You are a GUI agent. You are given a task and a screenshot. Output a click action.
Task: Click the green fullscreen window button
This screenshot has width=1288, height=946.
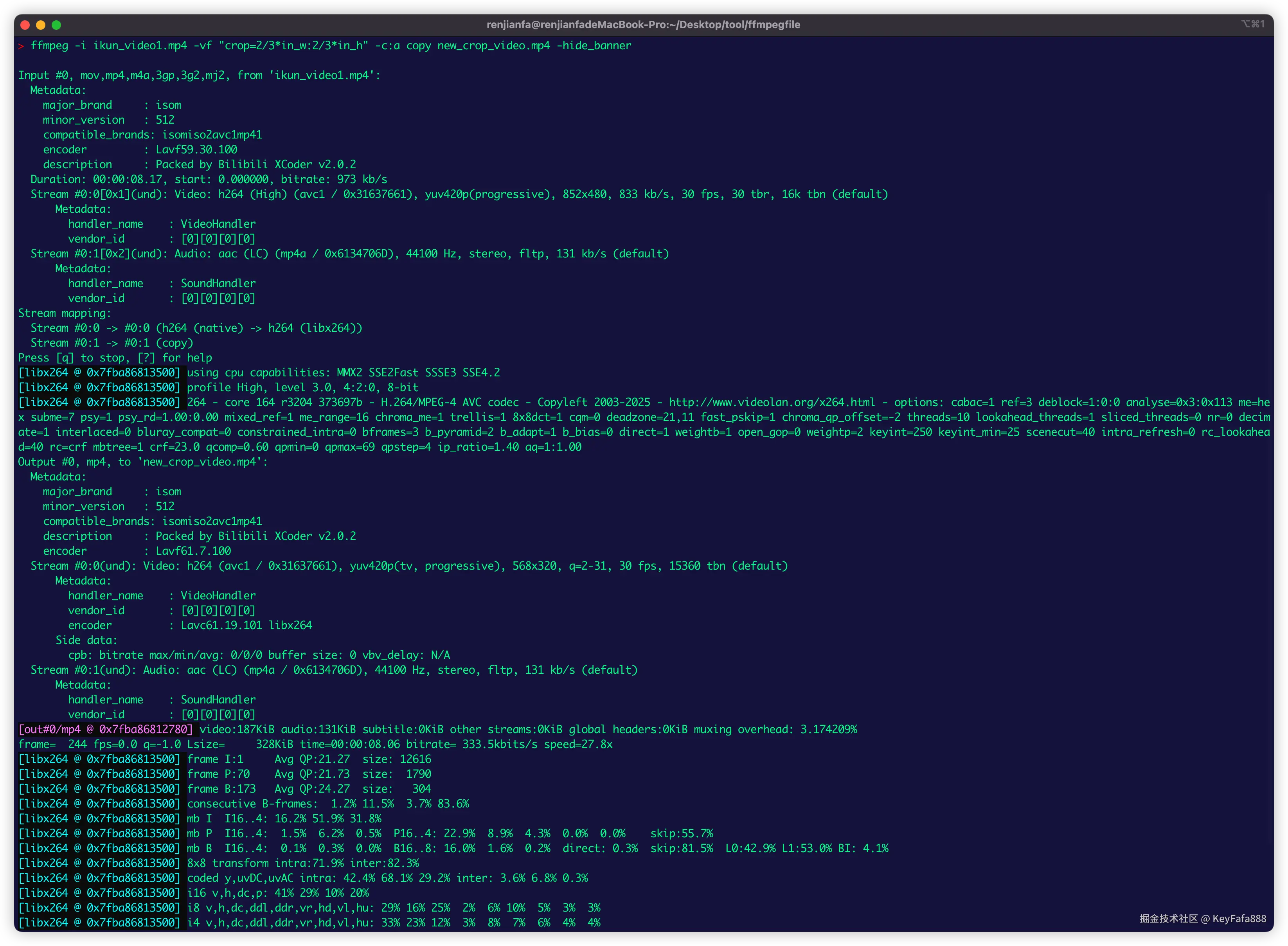(56, 25)
